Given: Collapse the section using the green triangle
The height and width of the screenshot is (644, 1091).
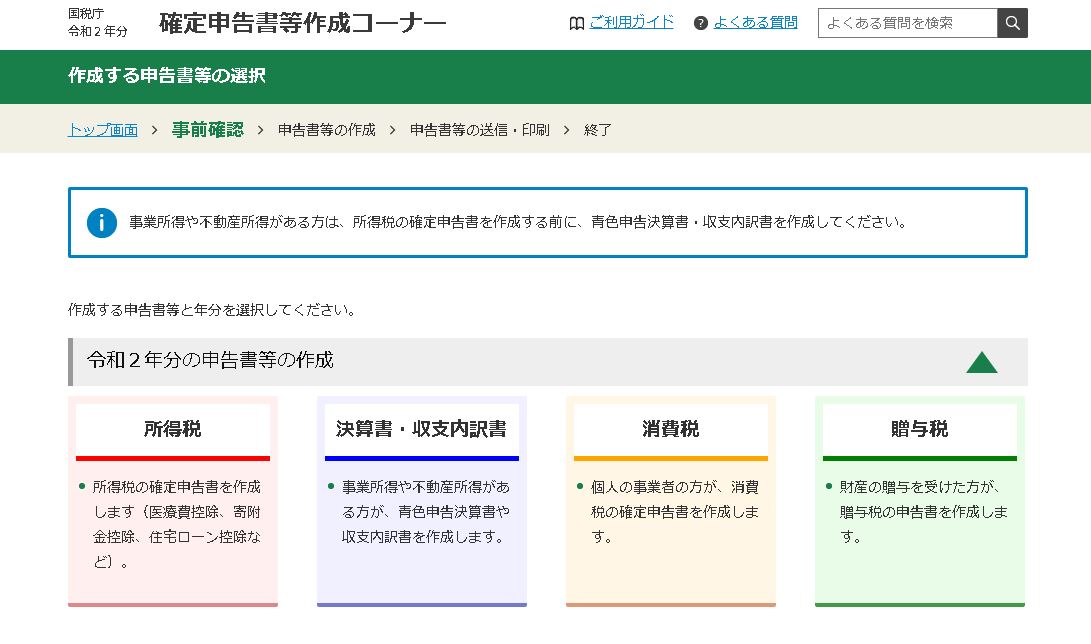Looking at the screenshot, I should pos(981,362).
